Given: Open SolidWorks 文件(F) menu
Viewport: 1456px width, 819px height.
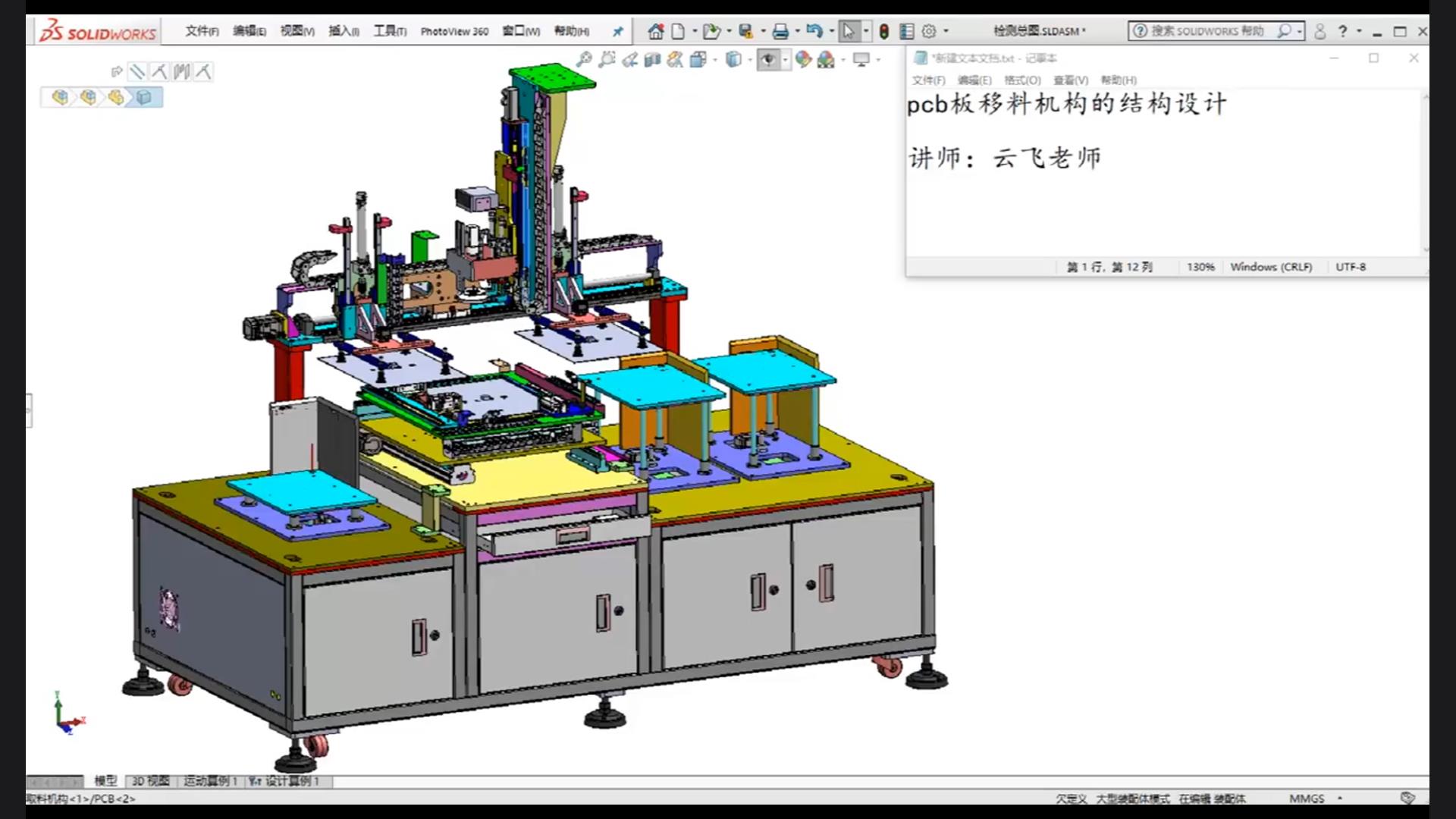Looking at the screenshot, I should tap(202, 31).
